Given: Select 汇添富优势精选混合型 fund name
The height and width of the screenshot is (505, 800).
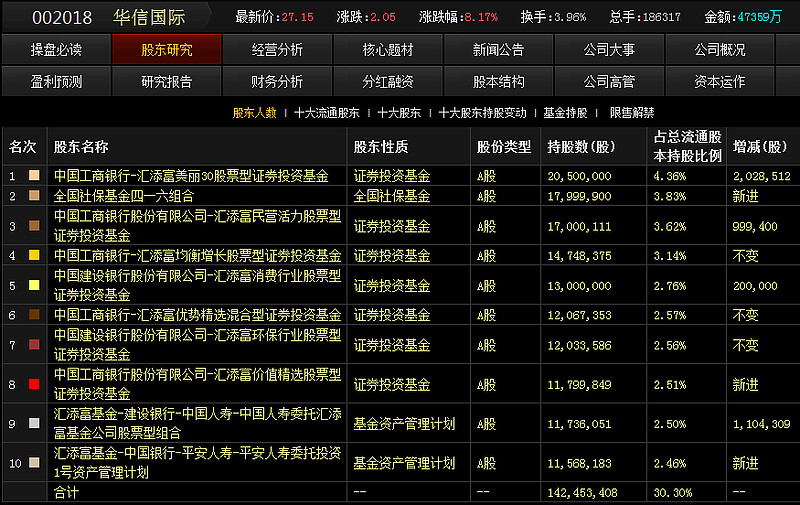Looking at the screenshot, I should tap(197, 315).
